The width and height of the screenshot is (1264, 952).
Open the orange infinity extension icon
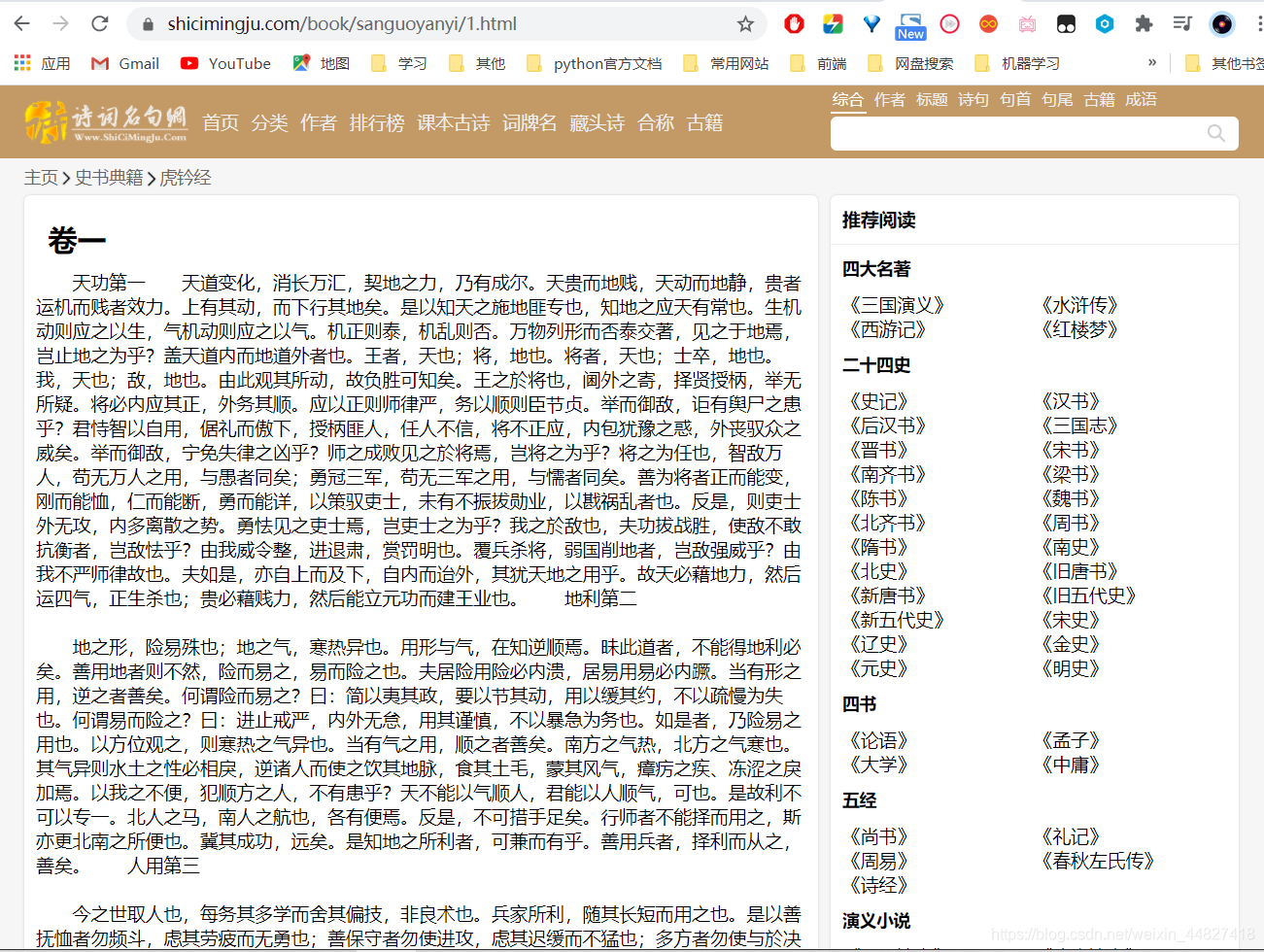click(988, 23)
